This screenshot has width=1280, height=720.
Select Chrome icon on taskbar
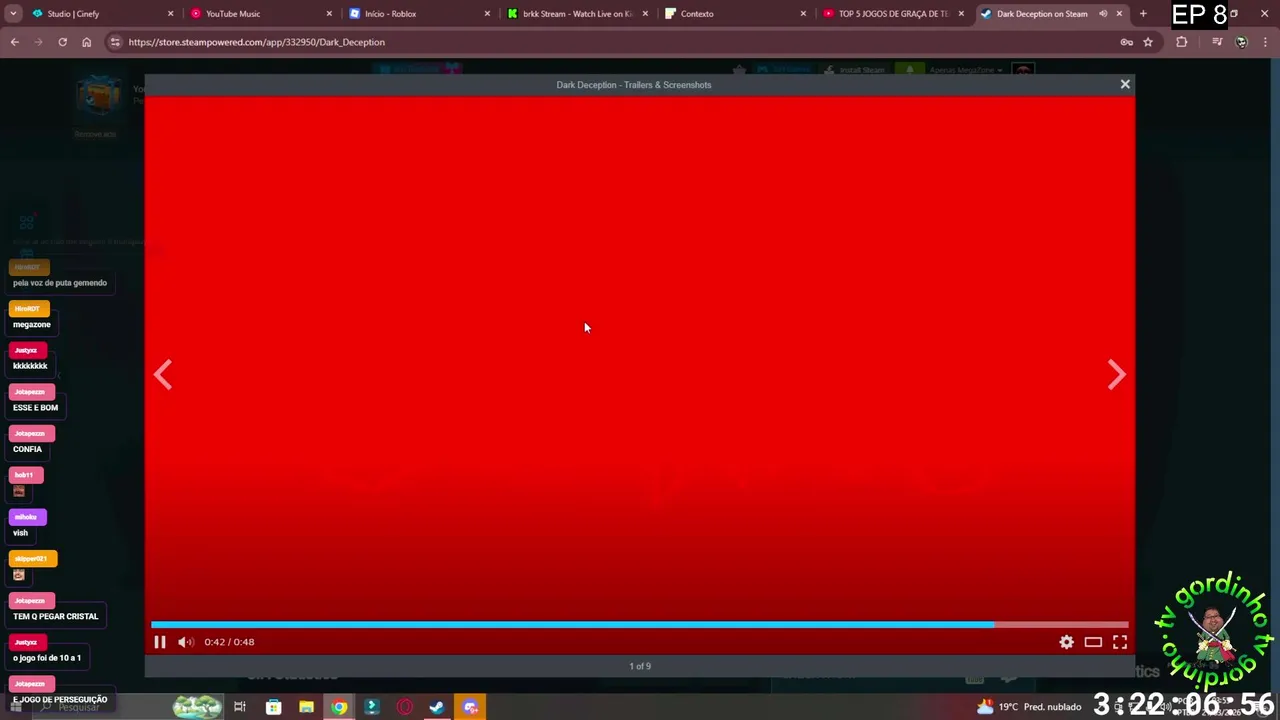pyautogui.click(x=339, y=707)
